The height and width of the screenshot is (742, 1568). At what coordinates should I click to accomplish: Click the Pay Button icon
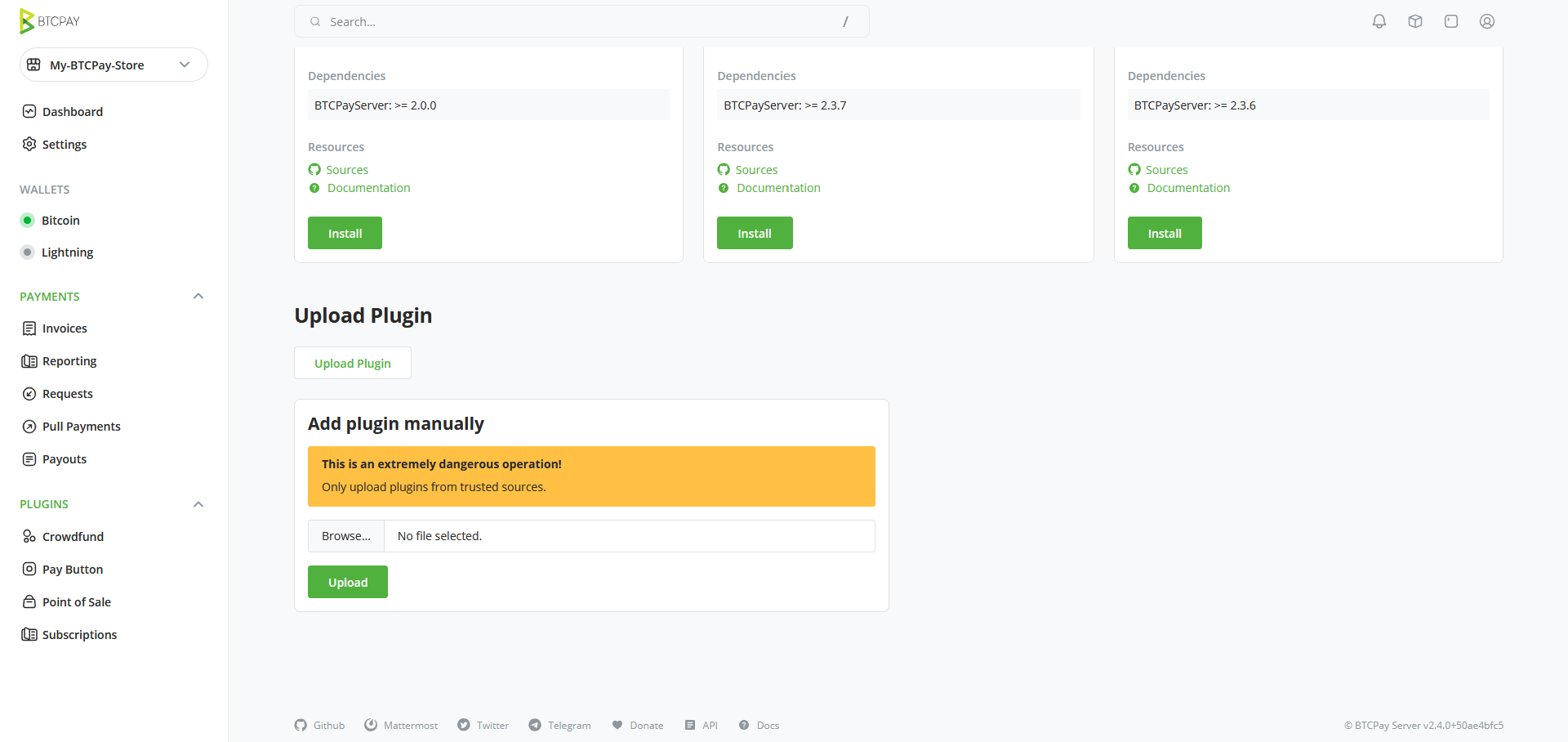(29, 569)
